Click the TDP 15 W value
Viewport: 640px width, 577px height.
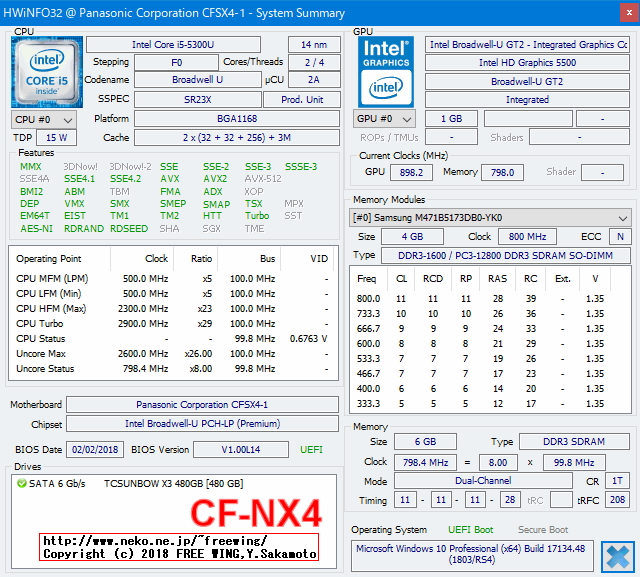[x=56, y=138]
